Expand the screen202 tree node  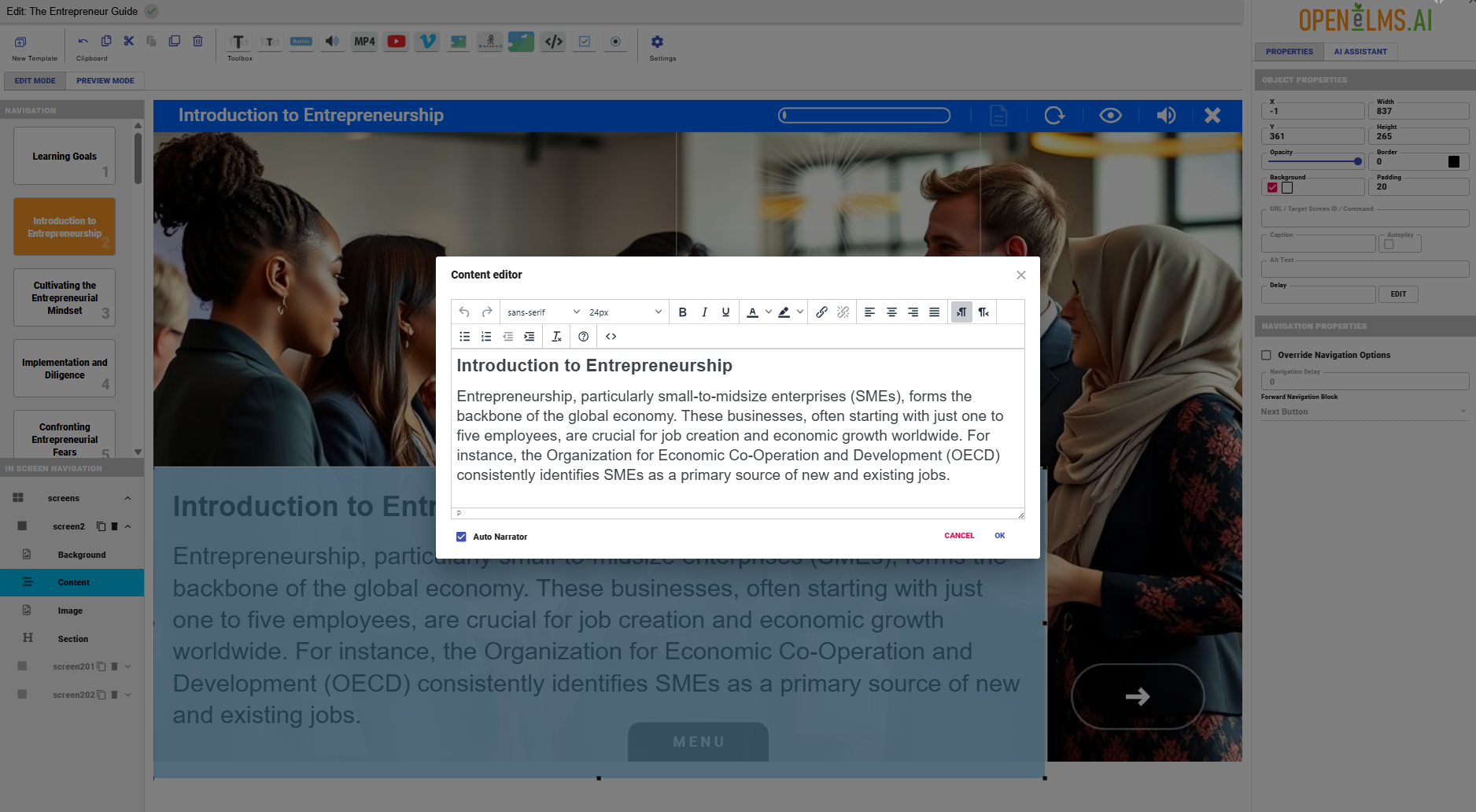point(127,695)
